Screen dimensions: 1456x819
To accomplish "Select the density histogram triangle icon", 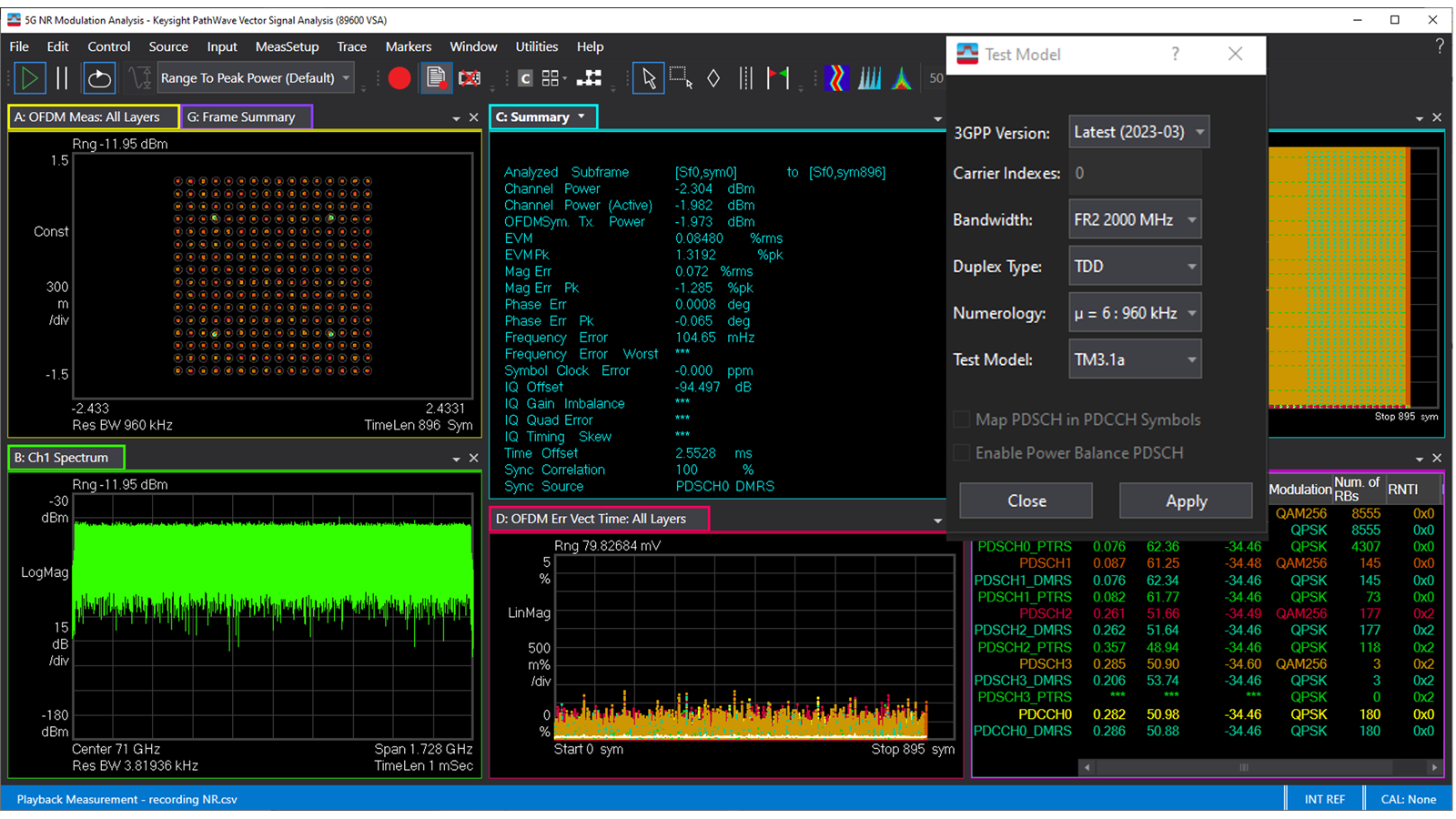I will [x=901, y=77].
